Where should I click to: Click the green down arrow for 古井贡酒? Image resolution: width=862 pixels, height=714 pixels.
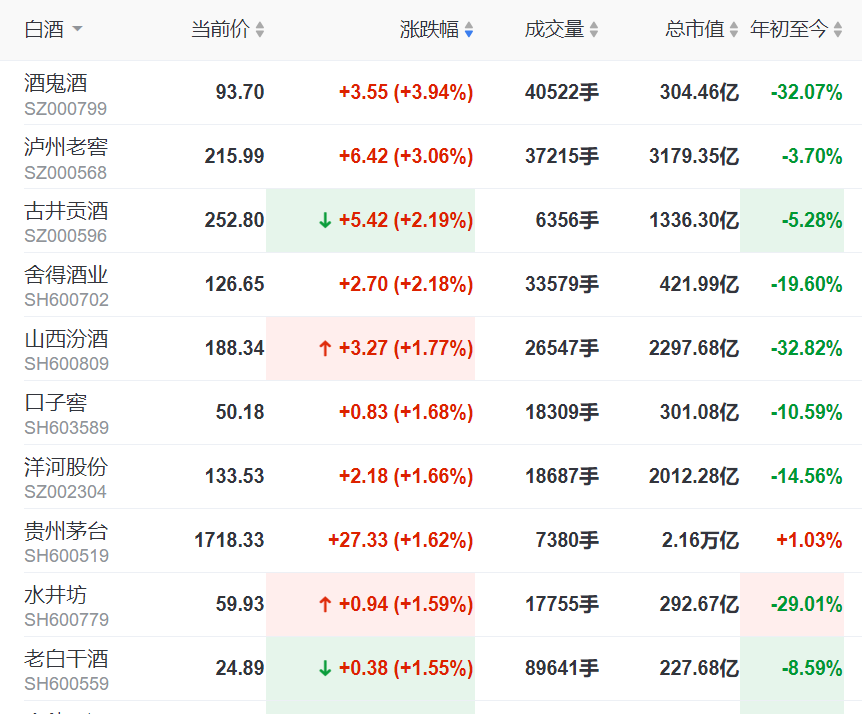[325, 220]
